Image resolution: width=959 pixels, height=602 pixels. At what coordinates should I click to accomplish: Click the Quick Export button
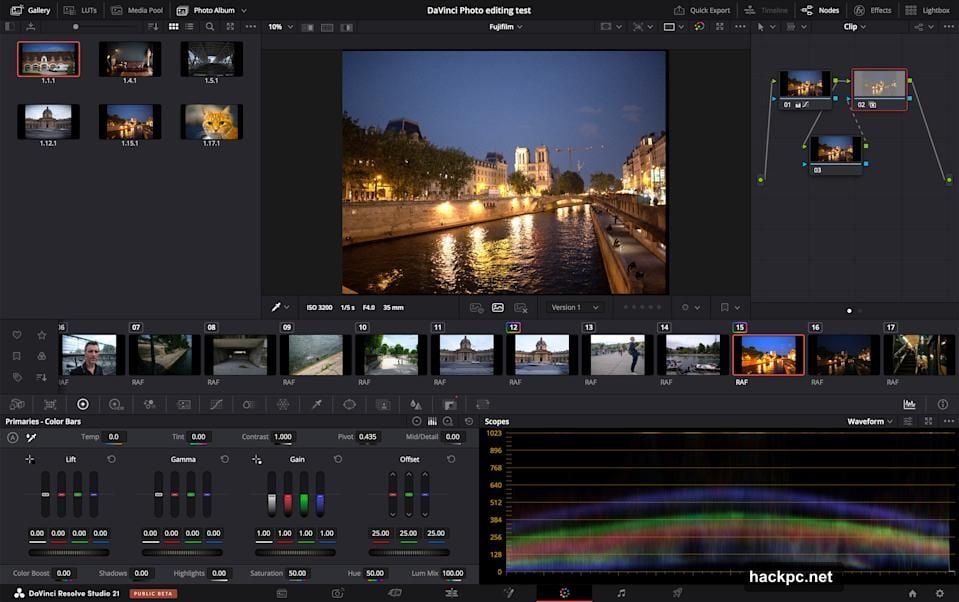click(x=703, y=10)
